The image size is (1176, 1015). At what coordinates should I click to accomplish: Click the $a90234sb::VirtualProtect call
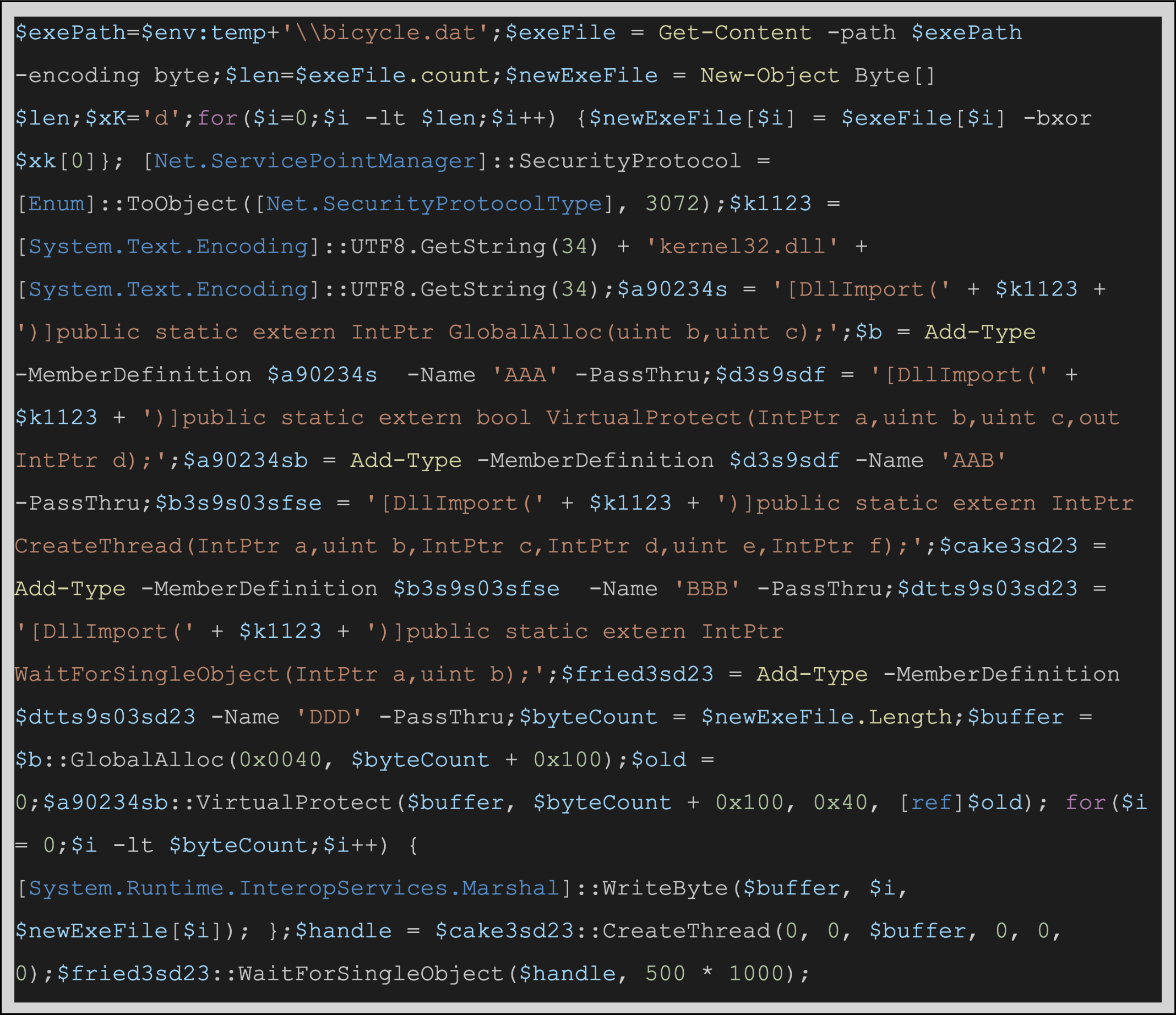[217, 803]
